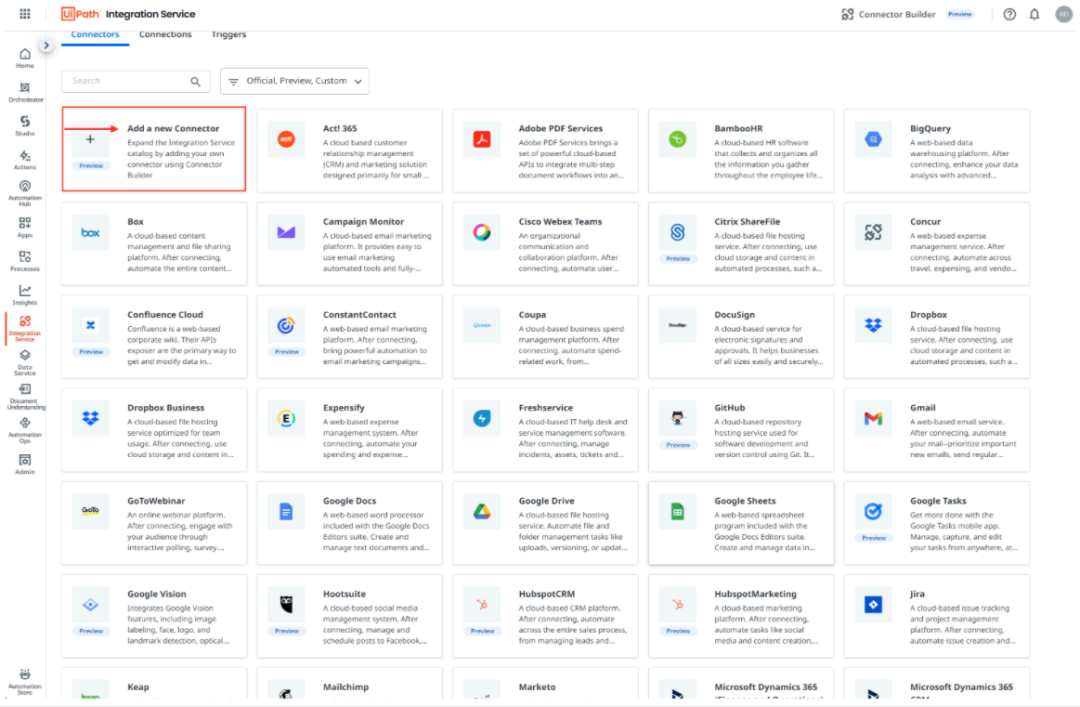Open the Concur connector card
The image size is (1080, 707).
937,243
